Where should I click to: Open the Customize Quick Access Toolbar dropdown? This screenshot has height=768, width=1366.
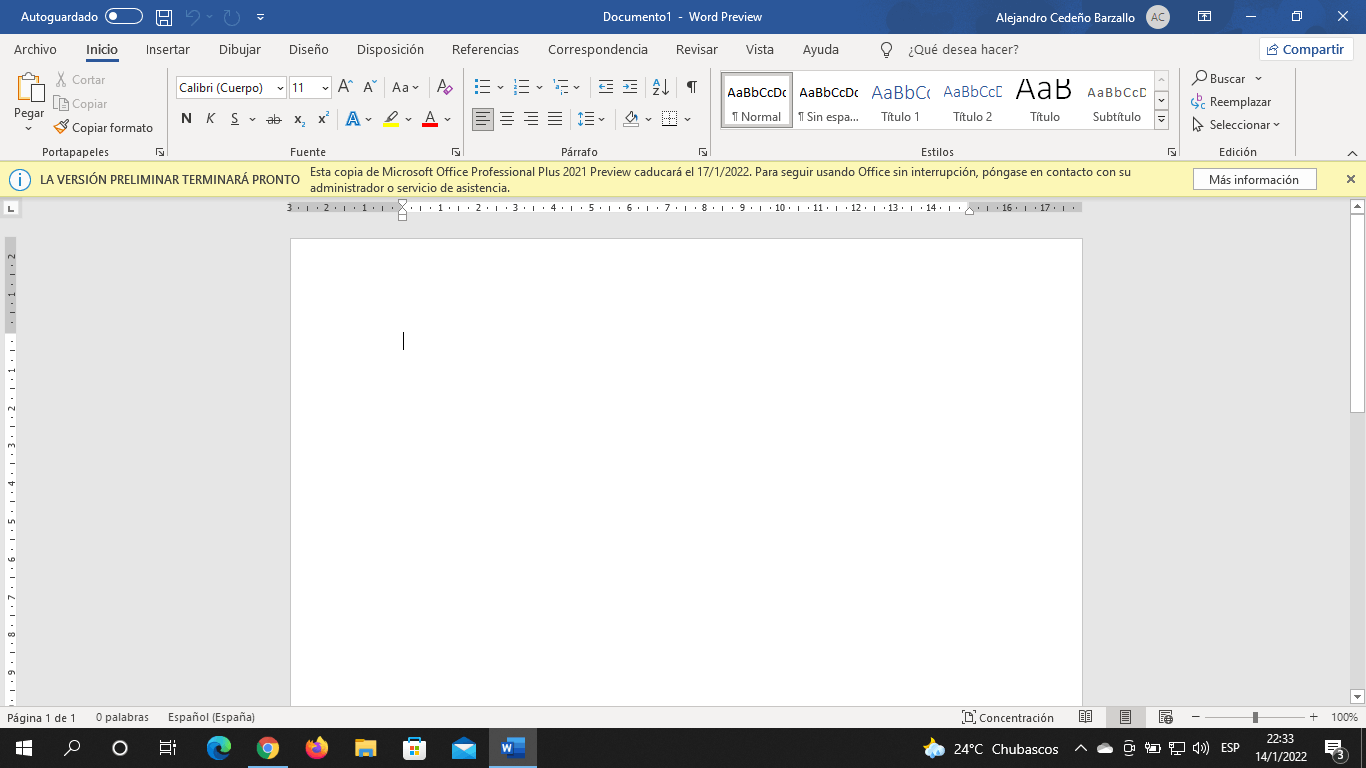[x=261, y=17]
